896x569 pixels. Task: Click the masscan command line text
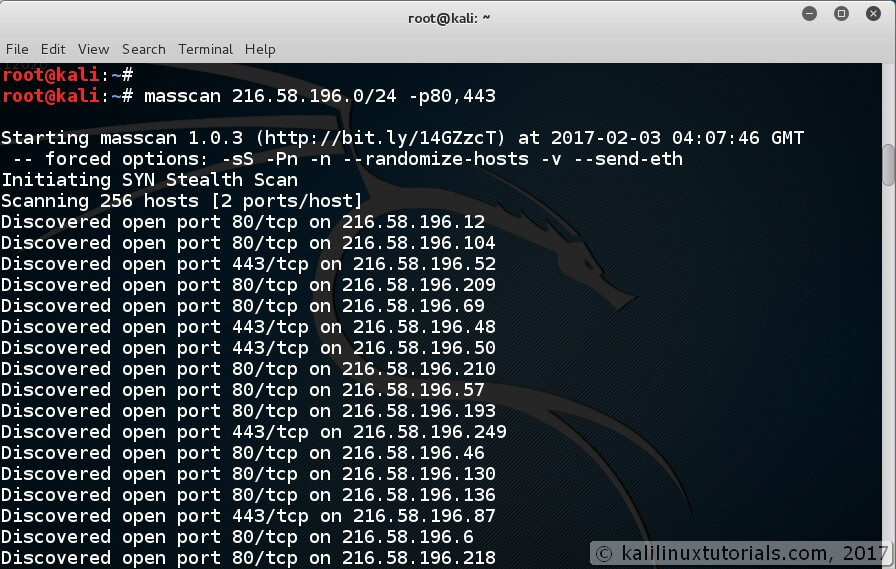point(320,96)
